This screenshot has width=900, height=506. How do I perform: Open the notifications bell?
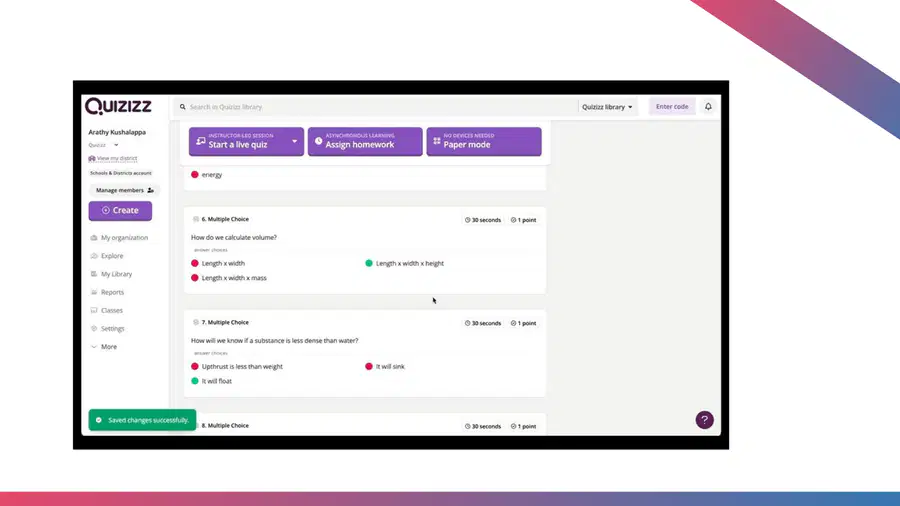click(708, 107)
